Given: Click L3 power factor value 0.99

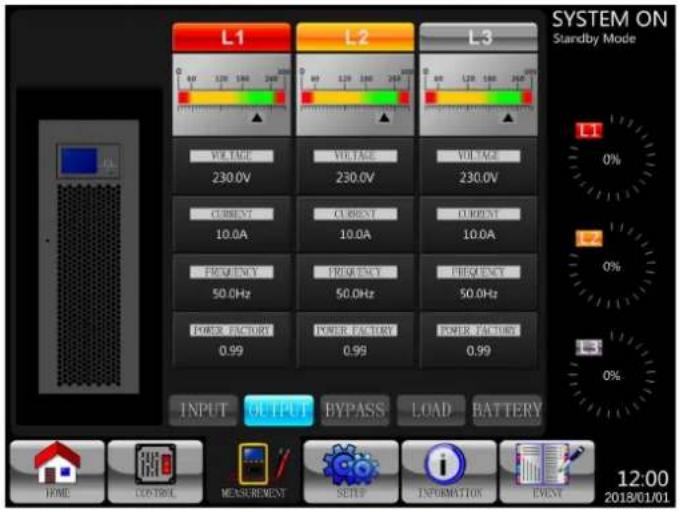Looking at the screenshot, I should coord(479,350).
